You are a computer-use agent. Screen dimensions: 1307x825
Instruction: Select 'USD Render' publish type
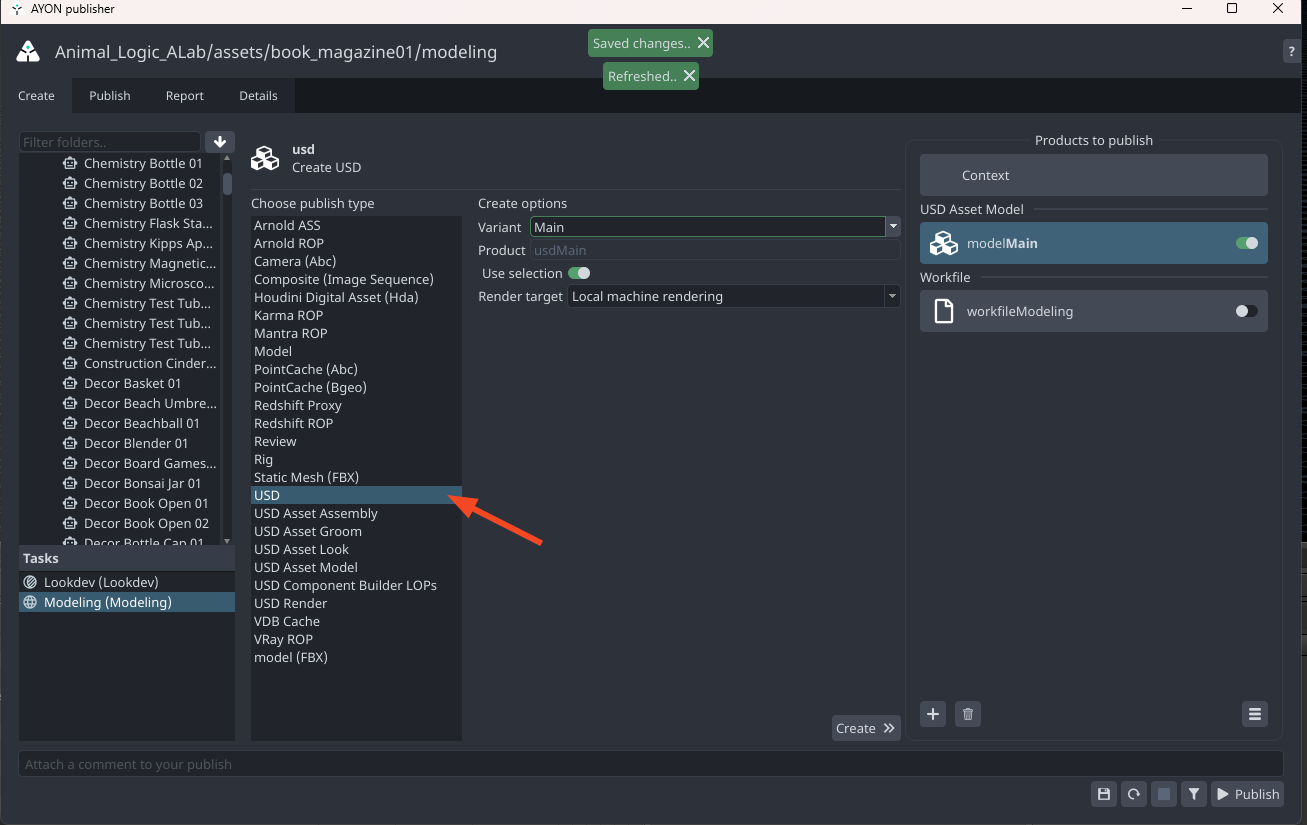[356, 603]
